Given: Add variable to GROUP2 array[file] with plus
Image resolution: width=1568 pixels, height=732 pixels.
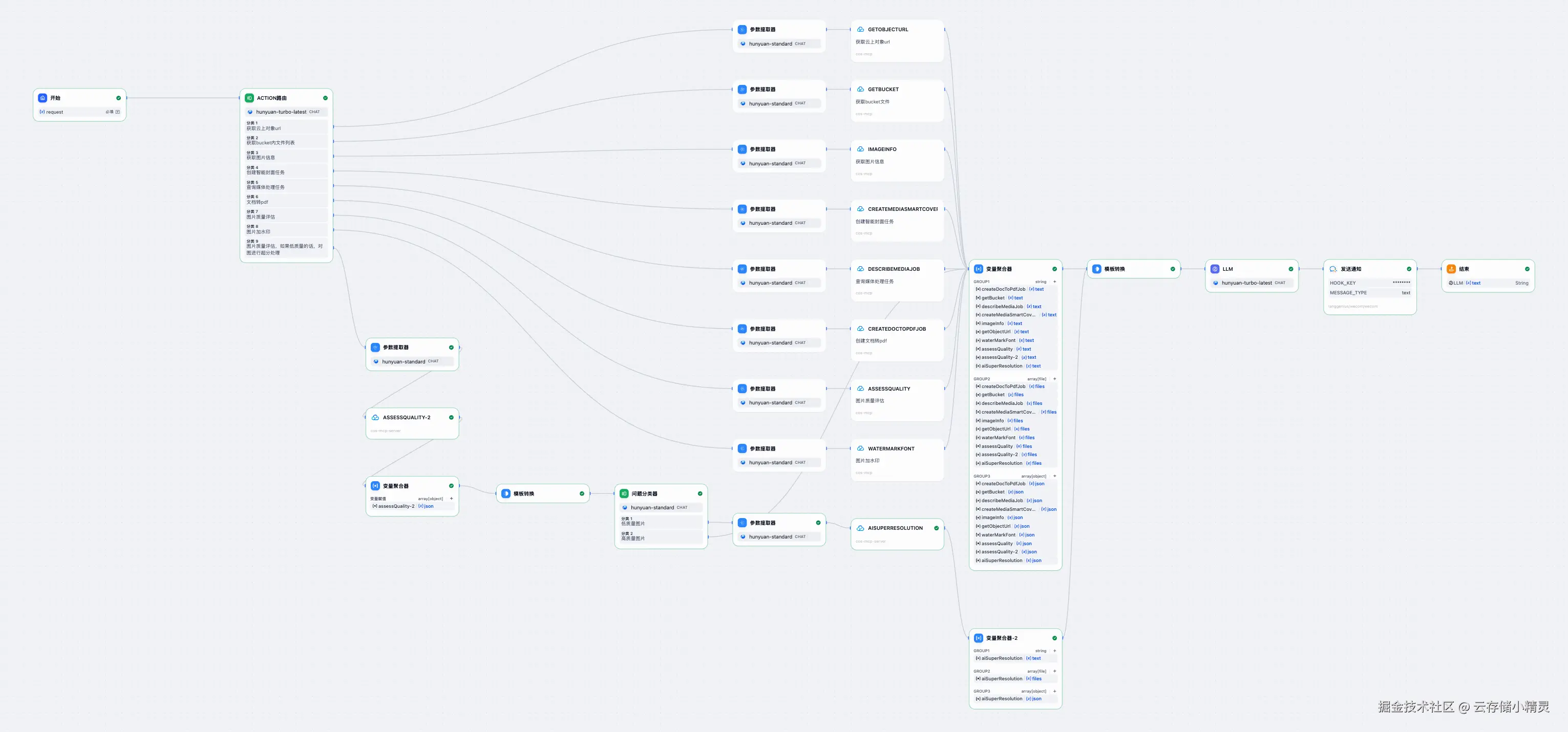Looking at the screenshot, I should pos(1055,379).
